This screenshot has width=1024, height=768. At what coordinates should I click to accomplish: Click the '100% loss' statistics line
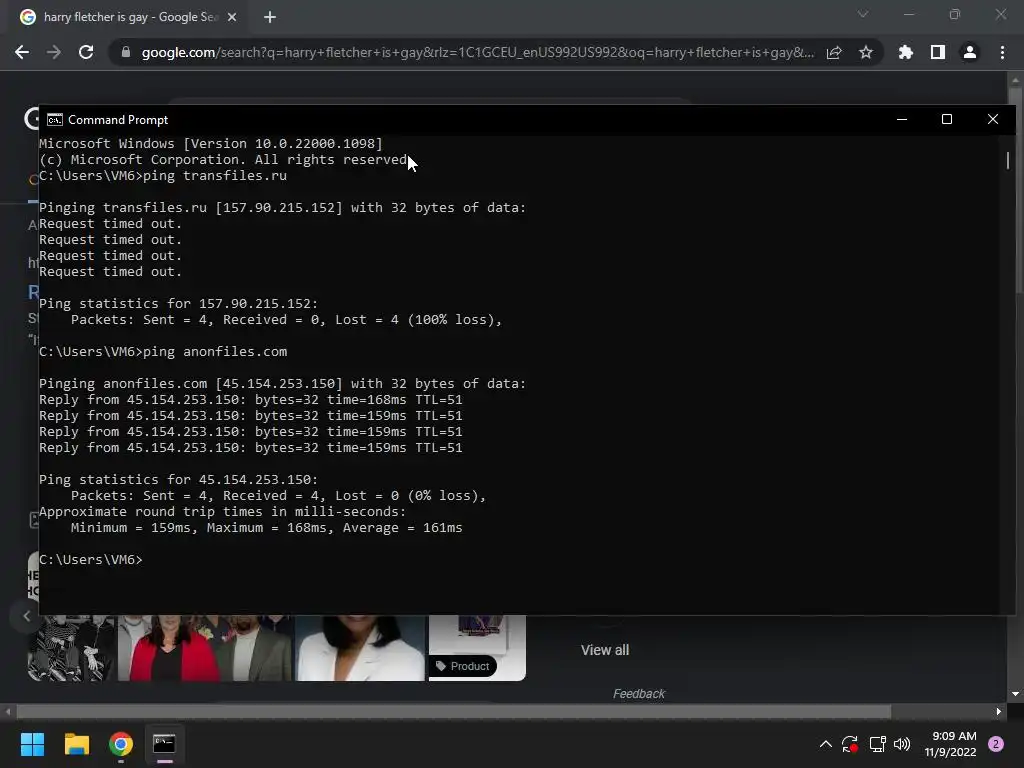[286, 319]
